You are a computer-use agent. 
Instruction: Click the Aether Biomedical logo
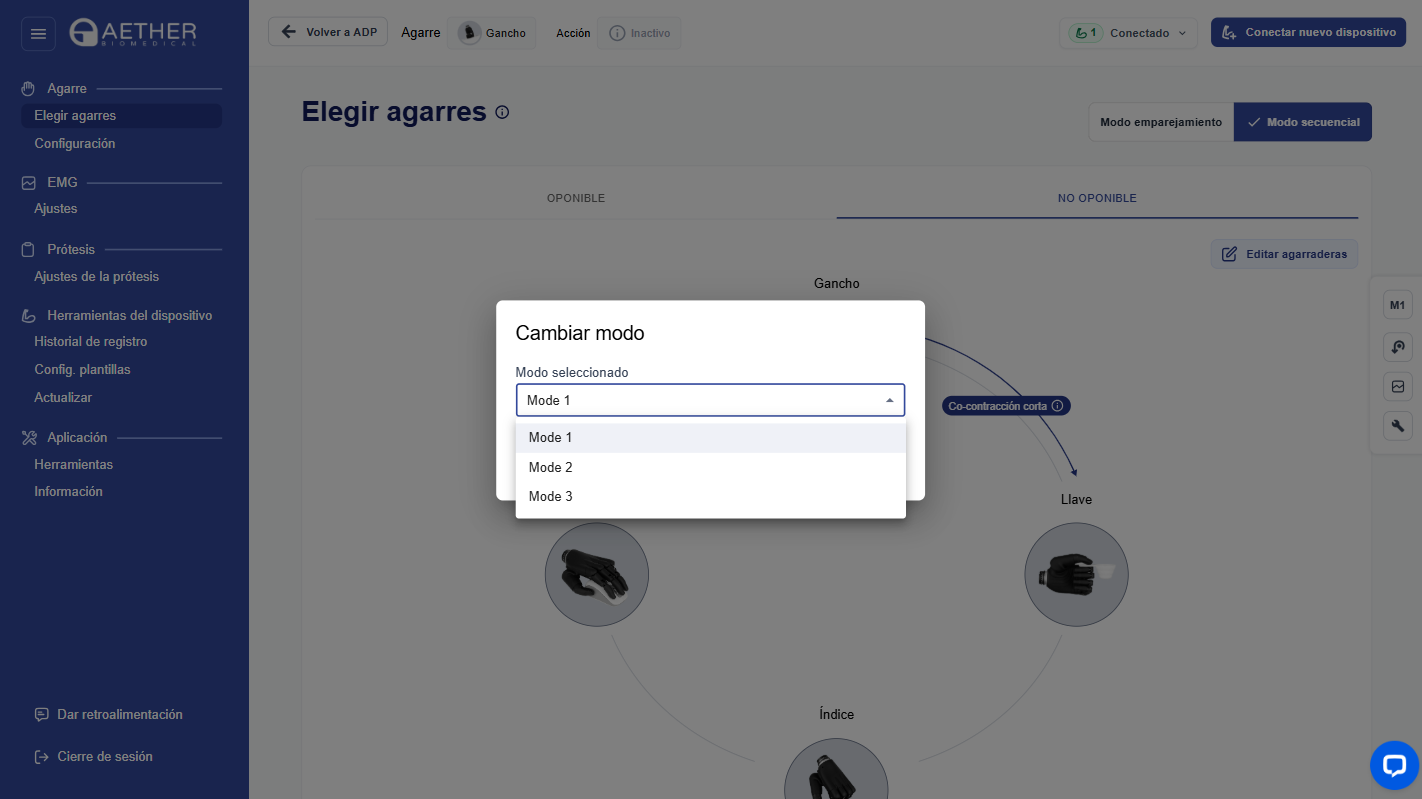pyautogui.click(x=133, y=33)
